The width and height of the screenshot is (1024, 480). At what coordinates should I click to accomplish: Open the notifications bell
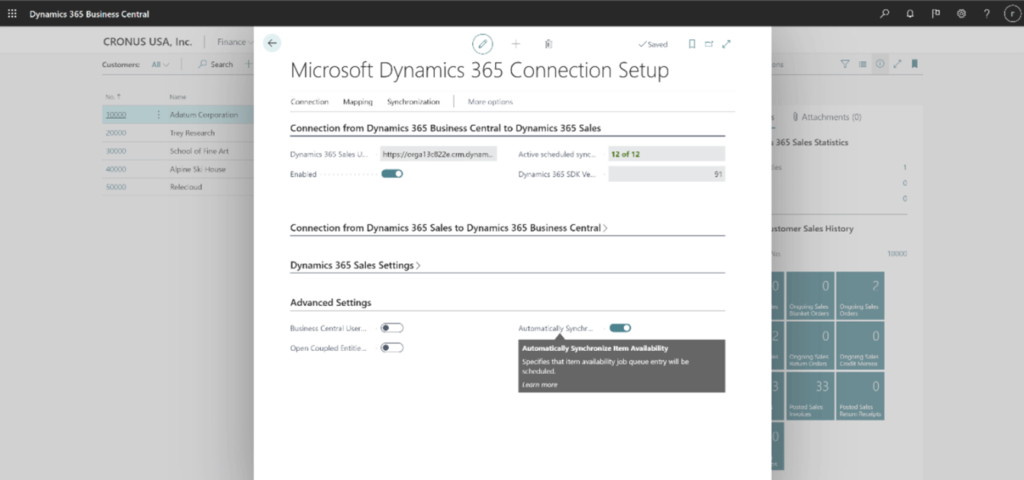click(x=910, y=14)
